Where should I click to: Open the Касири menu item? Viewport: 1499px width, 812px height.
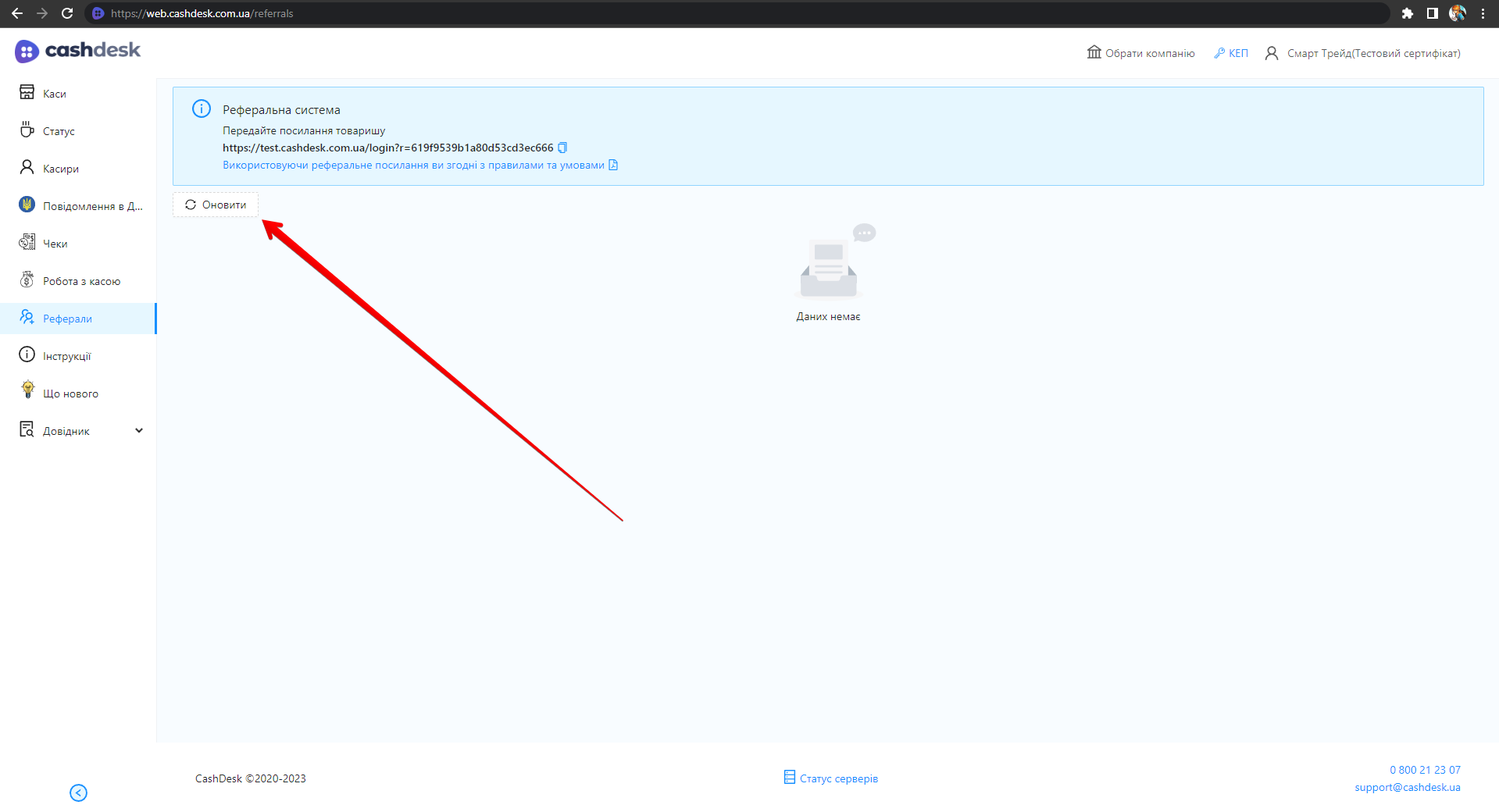click(61, 169)
